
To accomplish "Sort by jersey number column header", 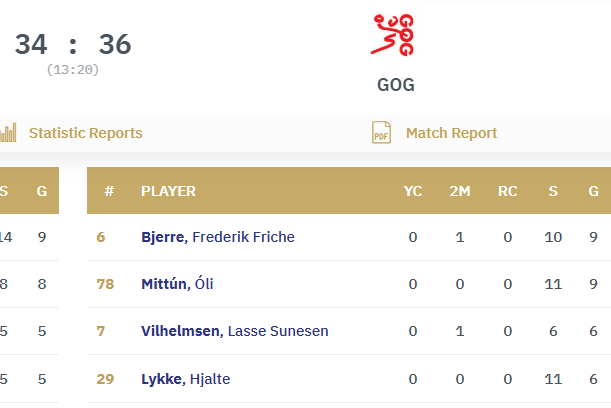I will pos(109,191).
